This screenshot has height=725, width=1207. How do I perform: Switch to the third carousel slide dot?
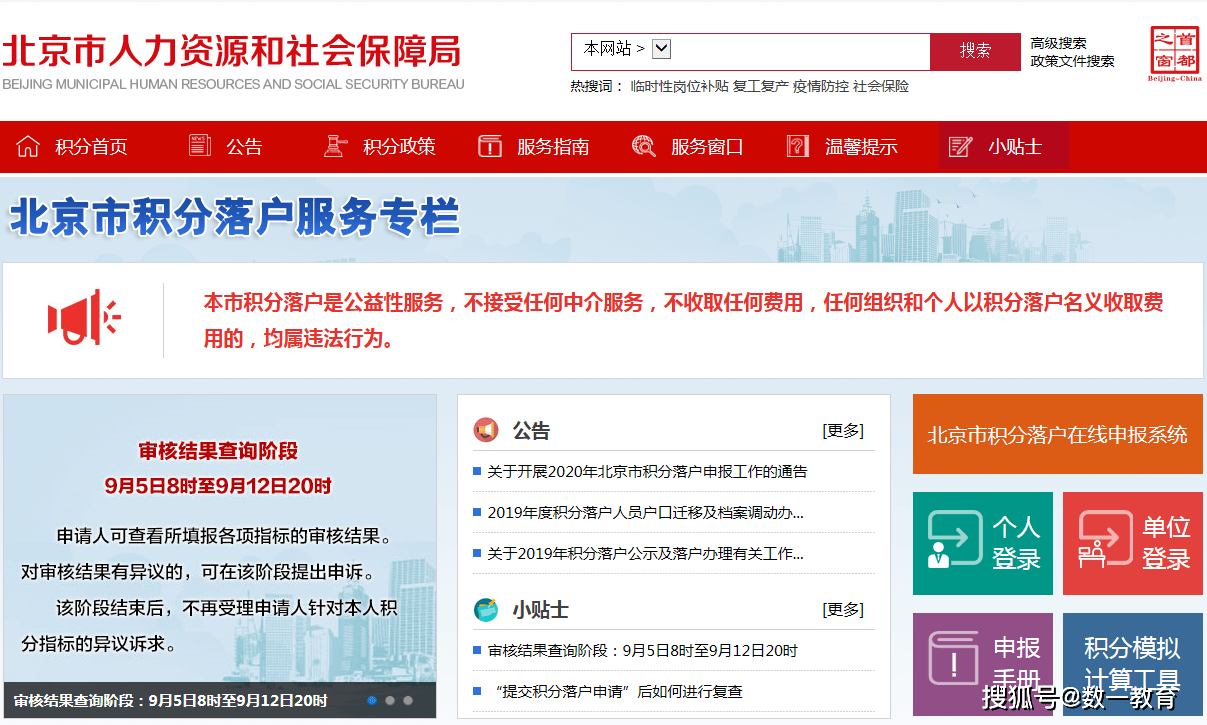(408, 701)
